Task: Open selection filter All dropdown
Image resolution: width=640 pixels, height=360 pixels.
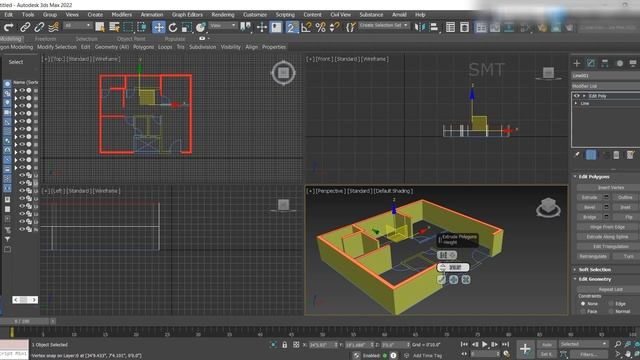Action: click(78, 26)
